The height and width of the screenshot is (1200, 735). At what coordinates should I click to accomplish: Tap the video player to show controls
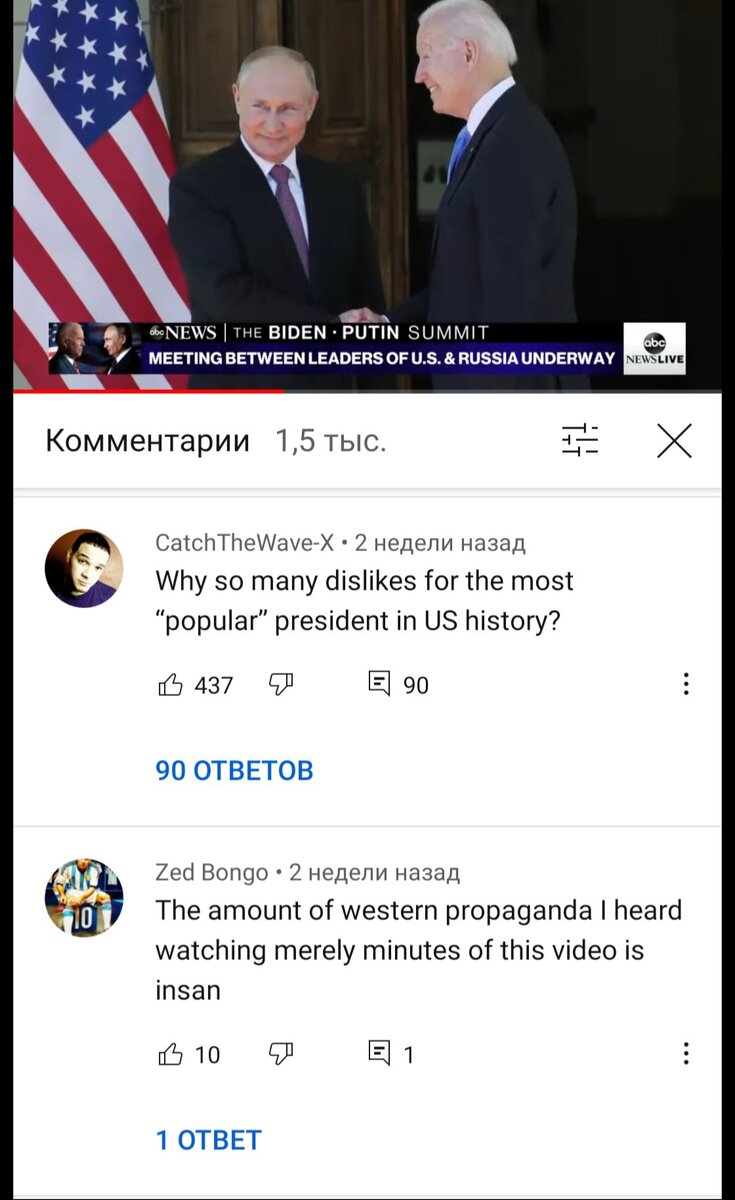367,195
